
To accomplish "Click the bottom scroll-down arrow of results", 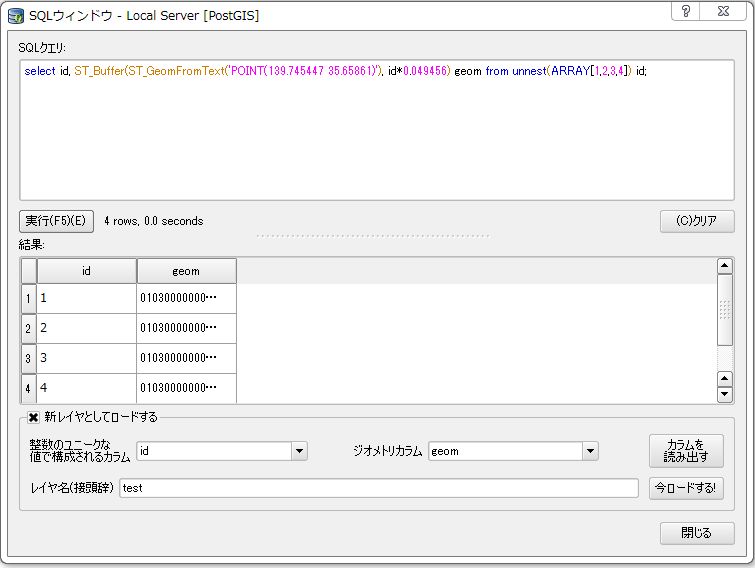I will tap(725, 395).
